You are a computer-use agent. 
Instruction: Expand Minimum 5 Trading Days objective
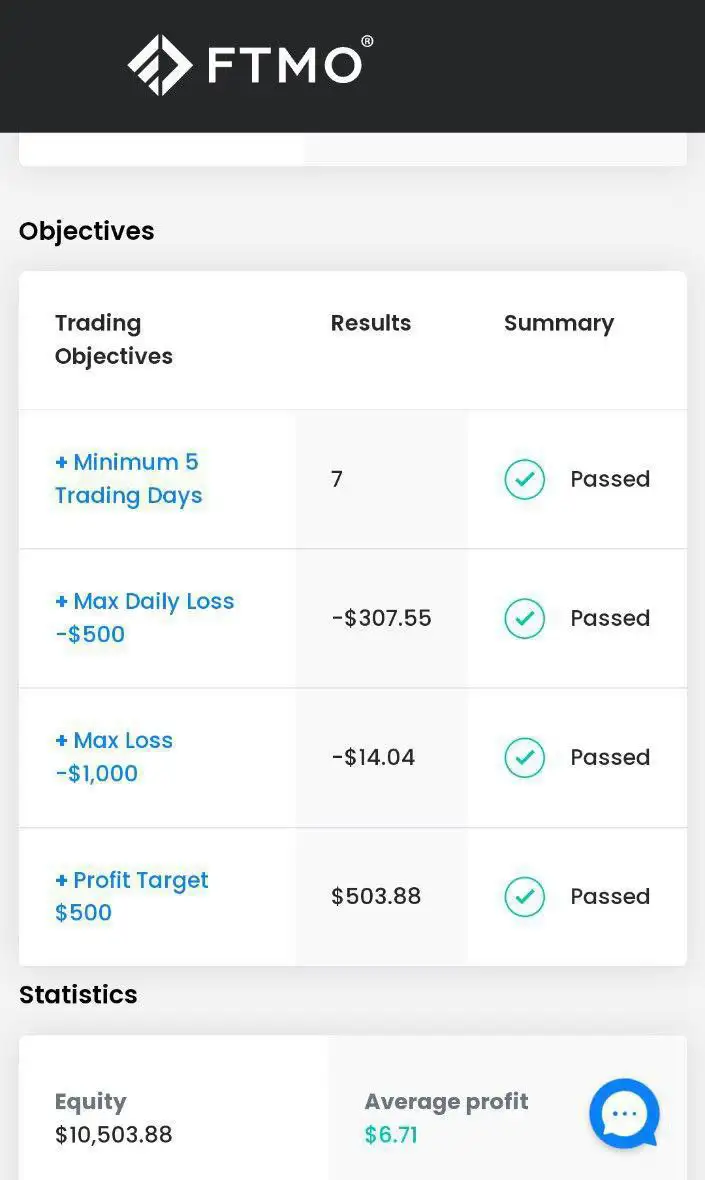127,478
